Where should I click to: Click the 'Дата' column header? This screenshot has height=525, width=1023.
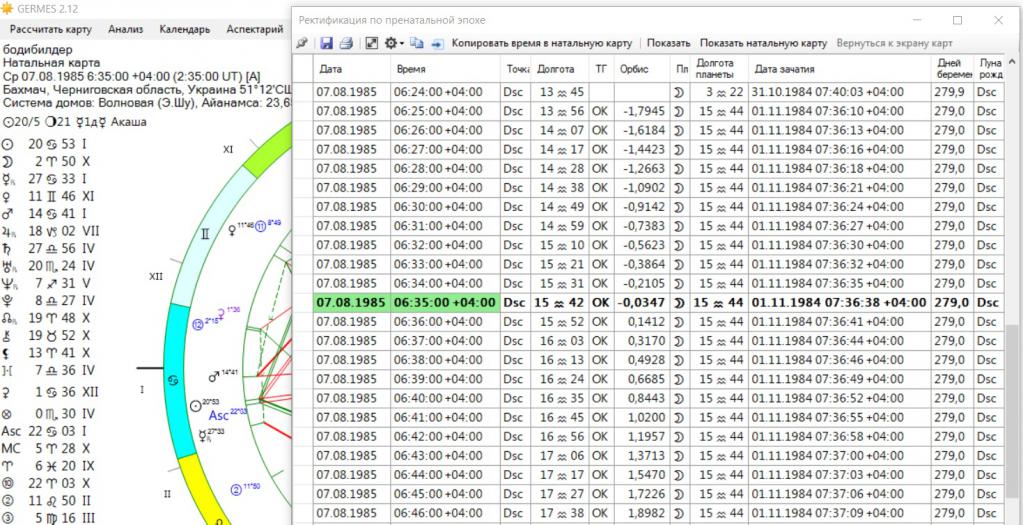[x=352, y=69]
